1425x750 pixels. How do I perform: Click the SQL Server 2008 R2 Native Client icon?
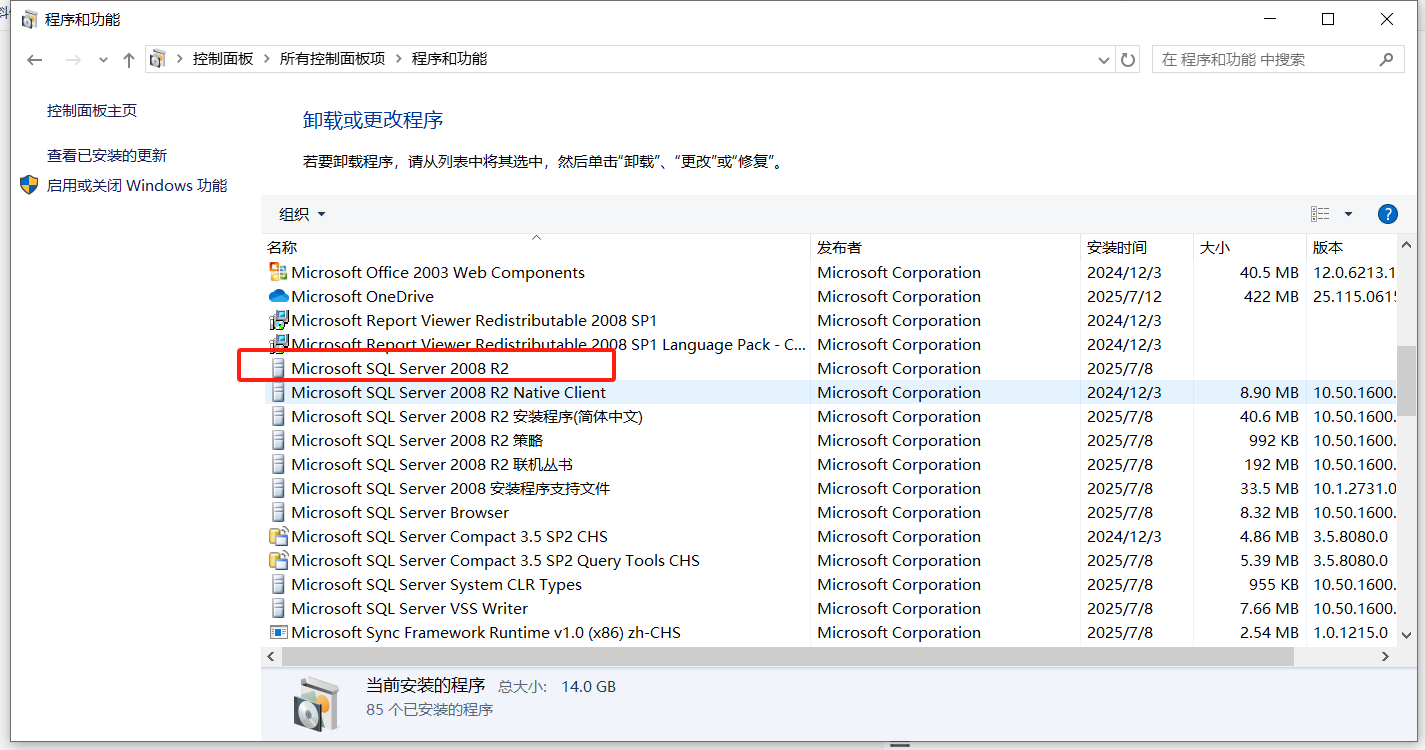point(278,392)
